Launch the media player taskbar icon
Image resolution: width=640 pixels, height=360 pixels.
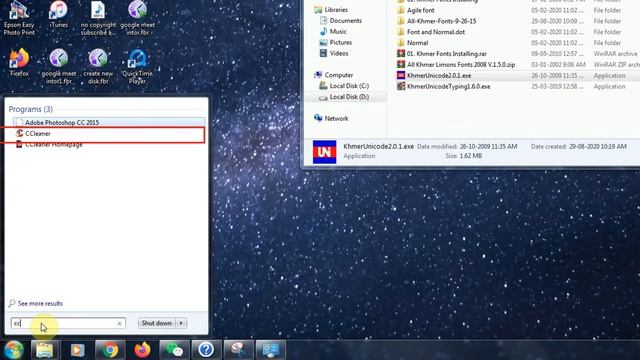pyautogui.click(x=77, y=350)
